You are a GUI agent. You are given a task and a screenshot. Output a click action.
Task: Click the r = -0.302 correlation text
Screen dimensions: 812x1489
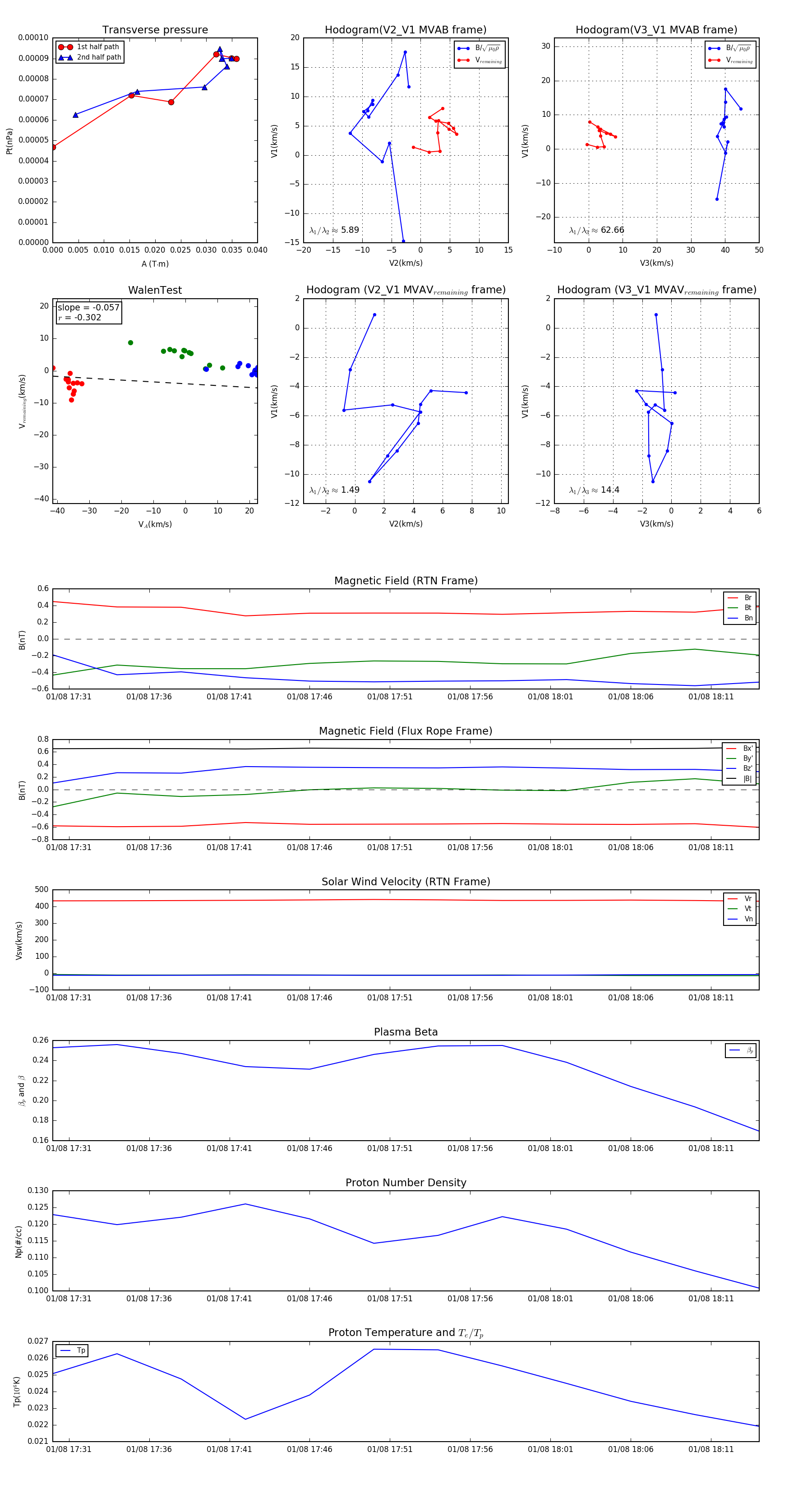80,317
